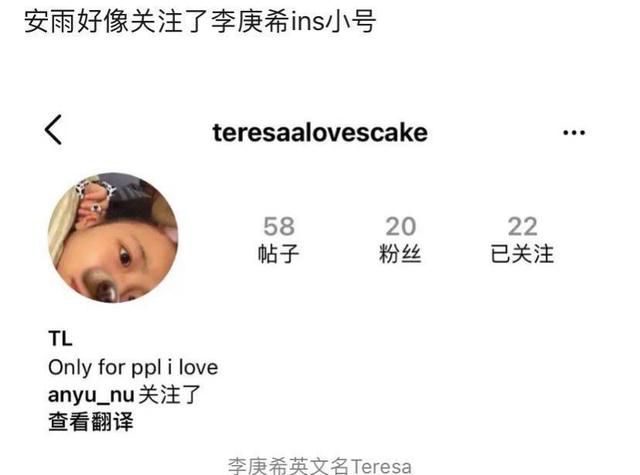The height and width of the screenshot is (475, 640).
Task: Open the 58 posts count
Action: pyautogui.click(x=279, y=226)
